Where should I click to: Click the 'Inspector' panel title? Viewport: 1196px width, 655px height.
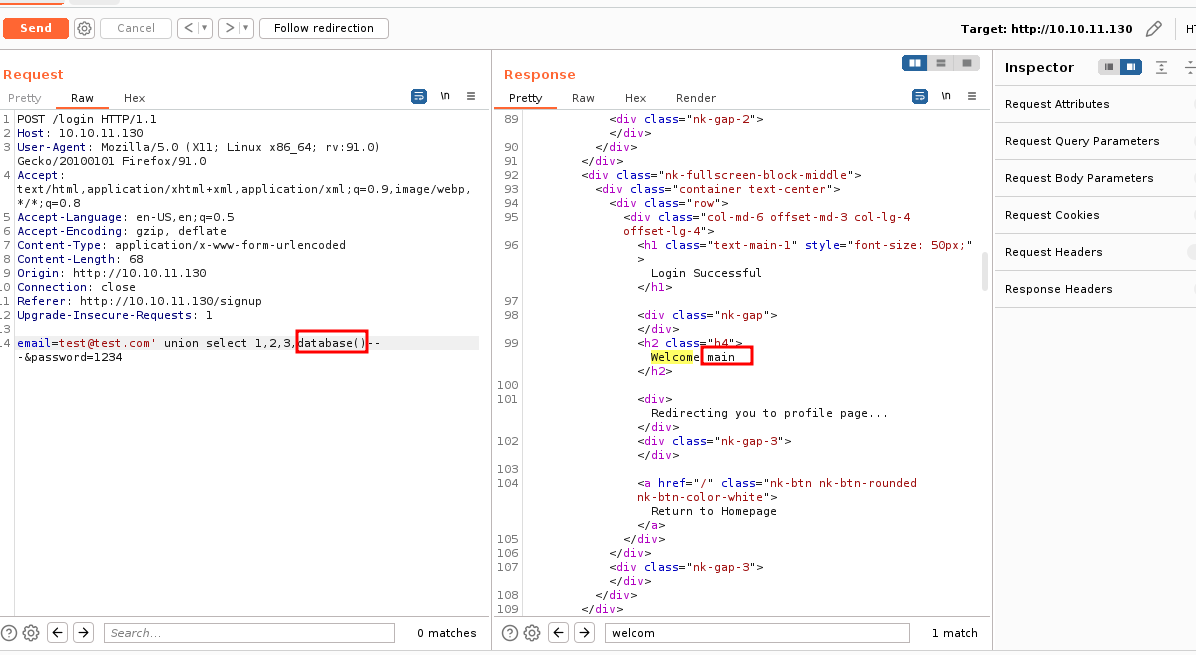1039,67
